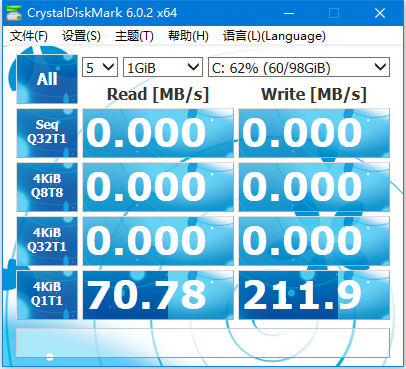
Task: Open the 主题(T) menu
Action: coord(134,36)
